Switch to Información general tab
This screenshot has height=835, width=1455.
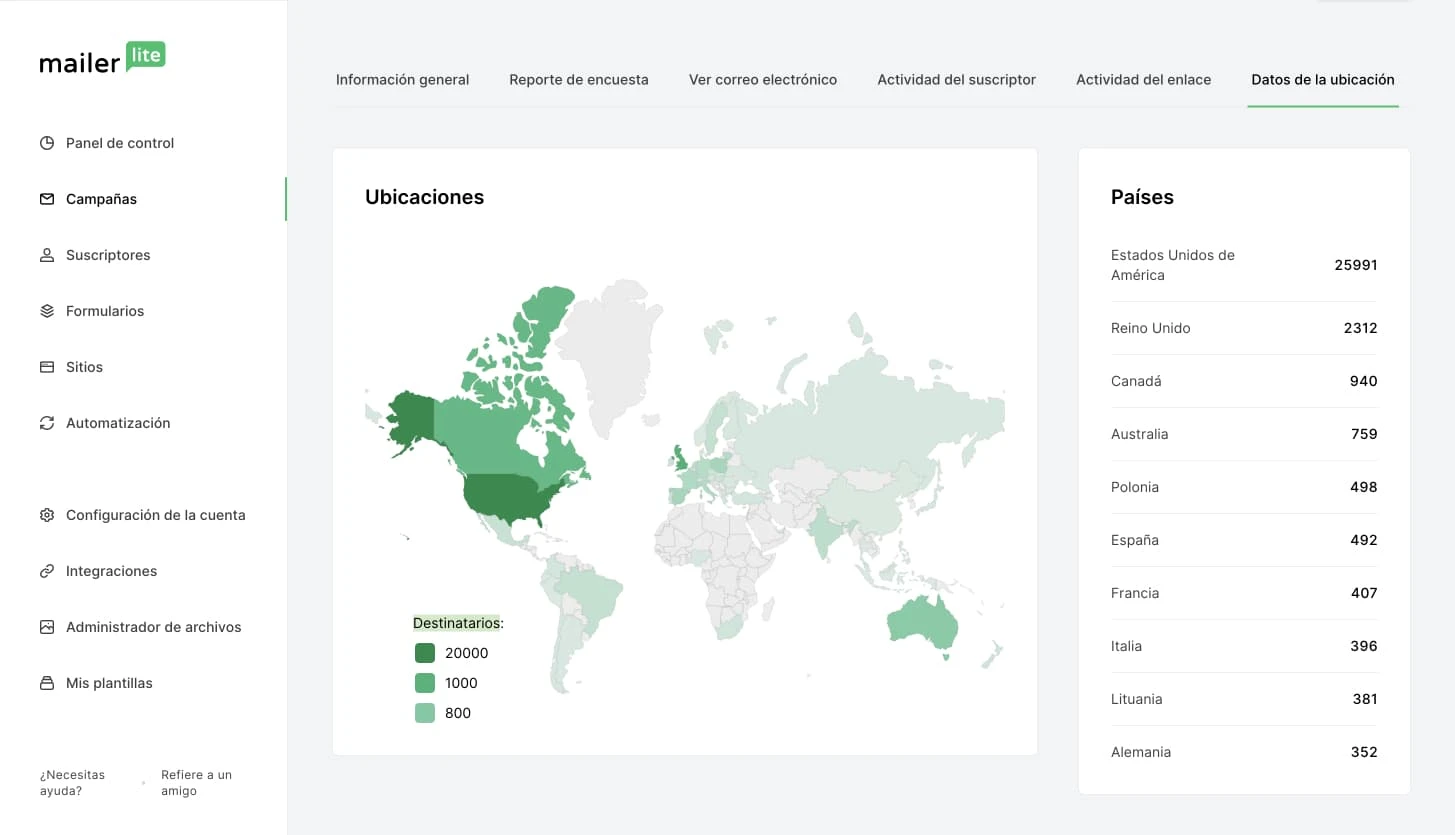(402, 80)
